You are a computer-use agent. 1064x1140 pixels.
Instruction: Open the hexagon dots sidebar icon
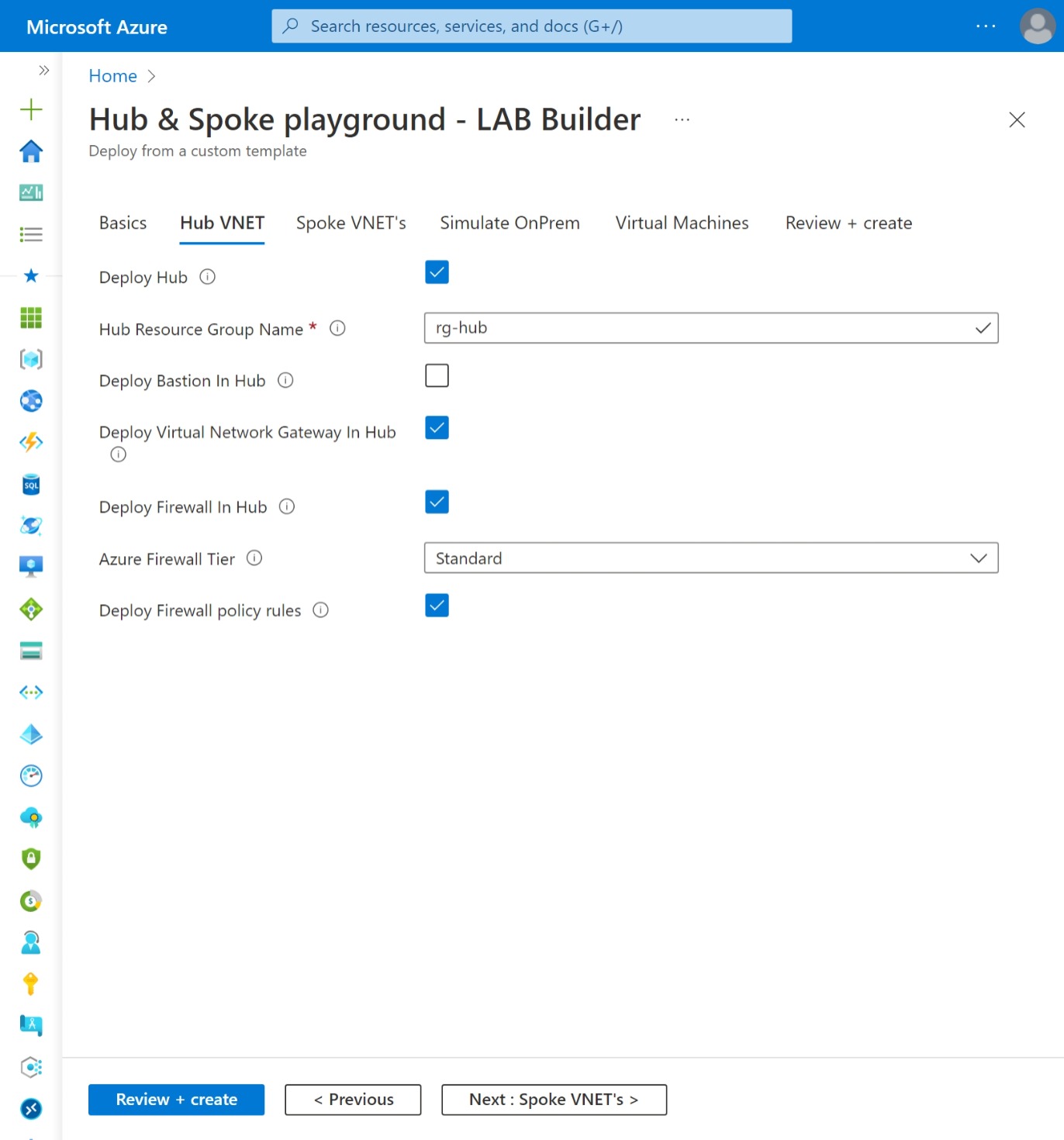(x=31, y=1067)
